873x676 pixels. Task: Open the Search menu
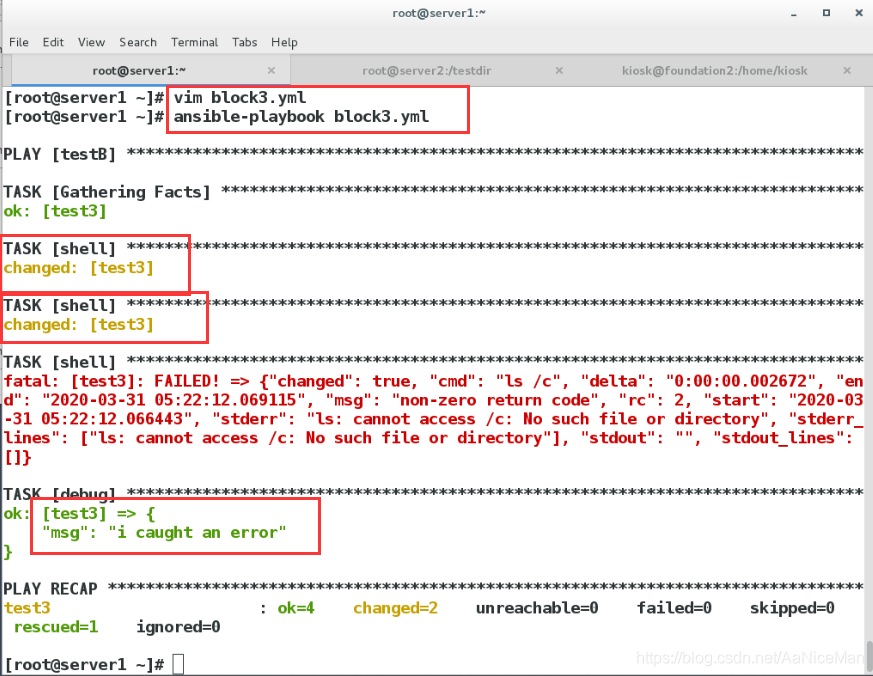pos(138,42)
